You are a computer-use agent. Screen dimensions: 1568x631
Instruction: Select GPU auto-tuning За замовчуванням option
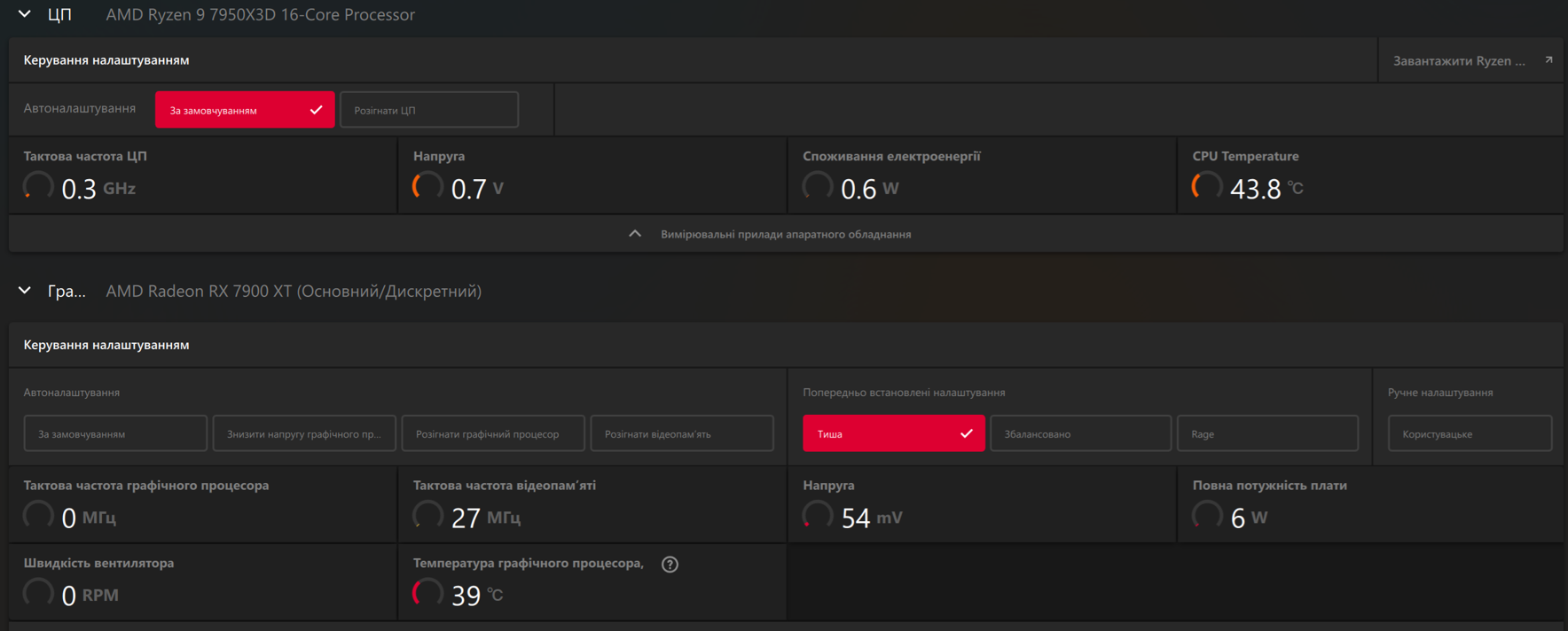[115, 433]
